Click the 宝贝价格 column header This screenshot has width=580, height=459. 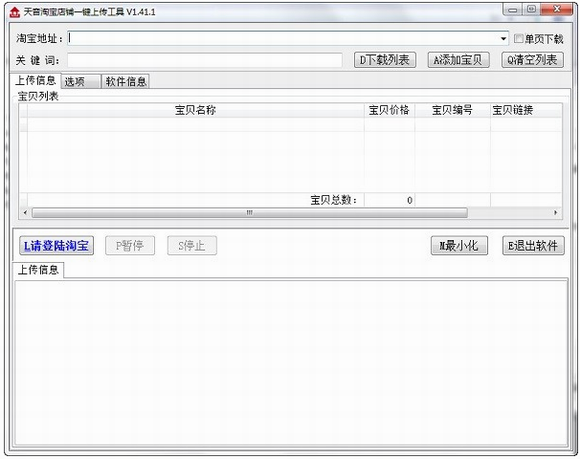click(x=389, y=110)
